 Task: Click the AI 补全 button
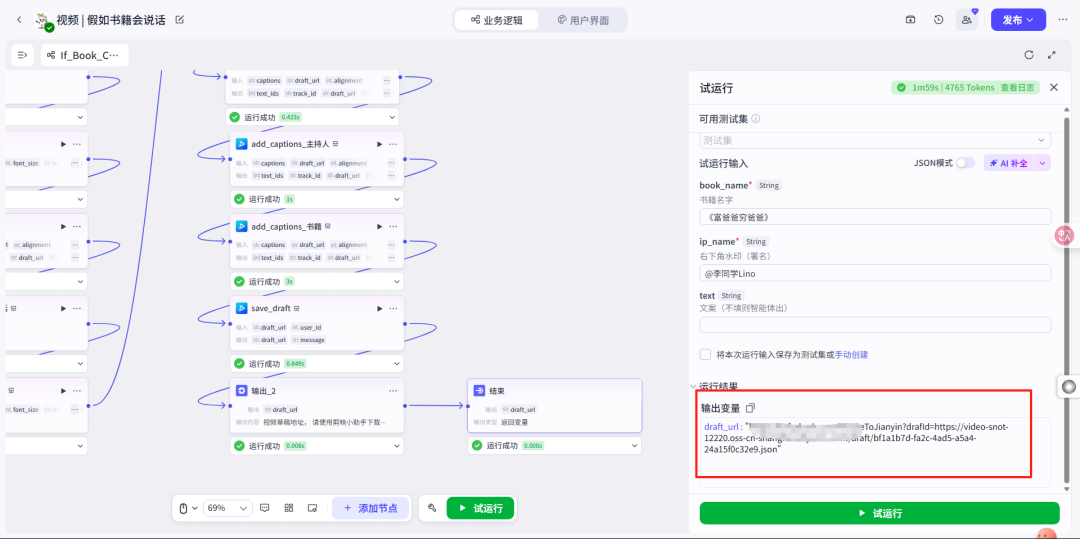pos(1008,163)
